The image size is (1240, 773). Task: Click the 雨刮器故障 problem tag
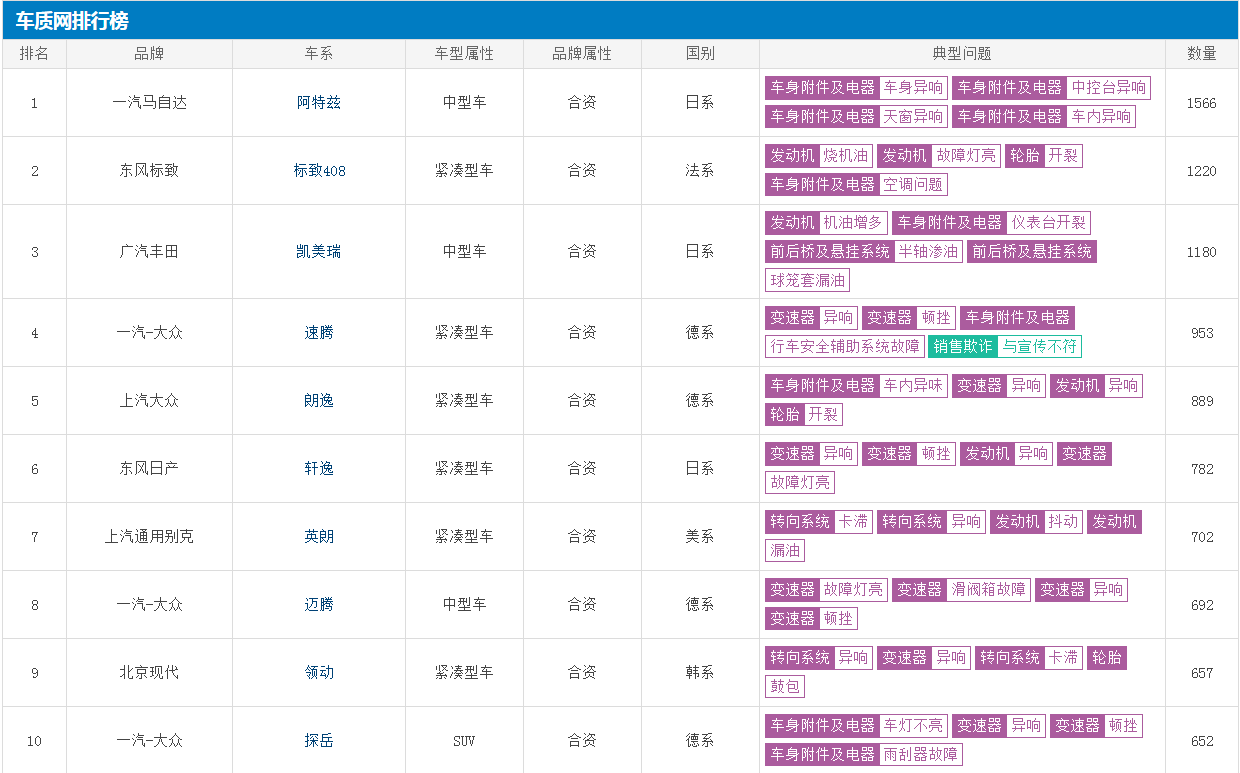click(921, 754)
